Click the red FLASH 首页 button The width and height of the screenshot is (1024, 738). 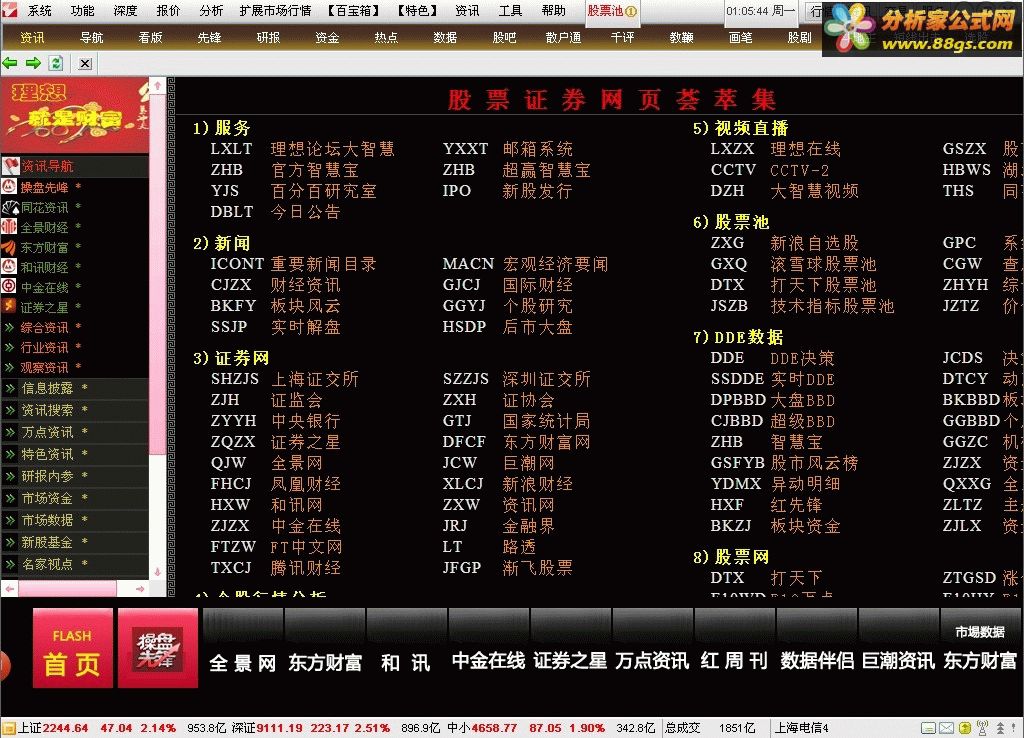tap(72, 648)
